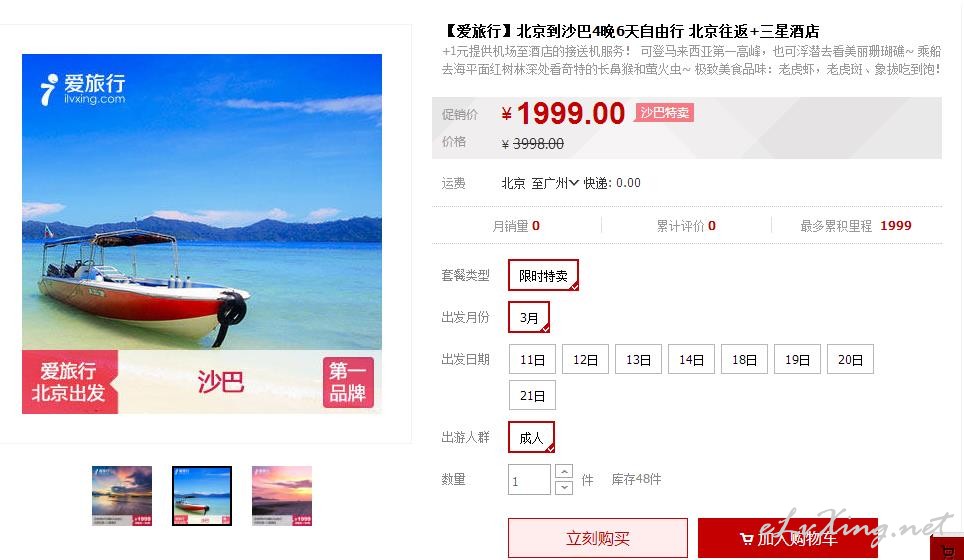Screen dimensions: 964x560
Task: Click the 立刻购买 buy now button
Action: [598, 538]
